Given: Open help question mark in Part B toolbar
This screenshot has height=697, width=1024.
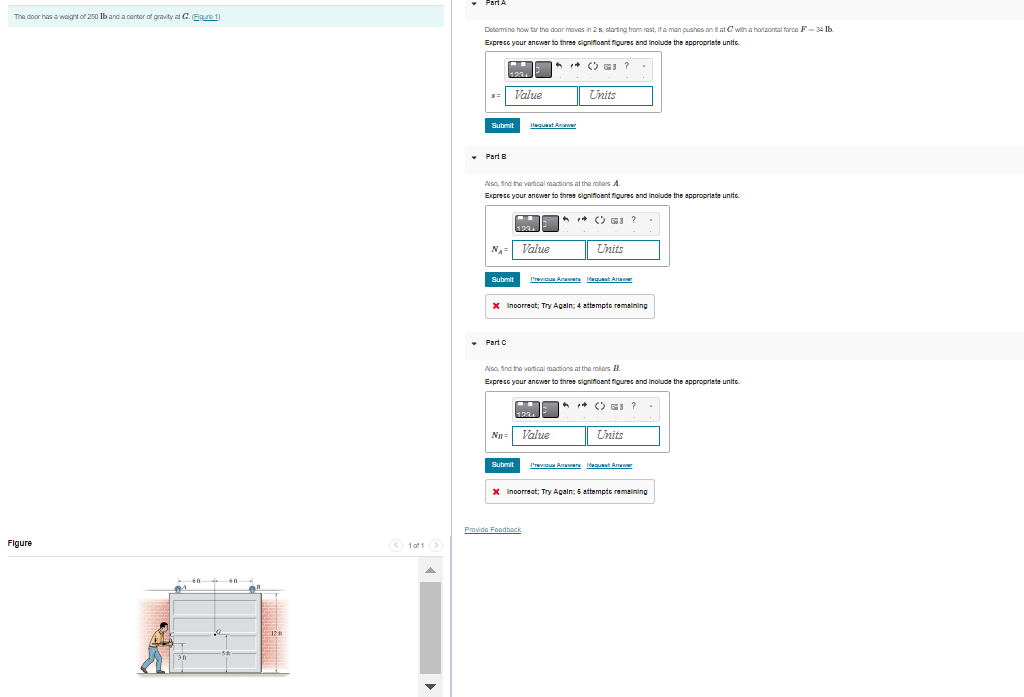Looking at the screenshot, I should pyautogui.click(x=633, y=220).
